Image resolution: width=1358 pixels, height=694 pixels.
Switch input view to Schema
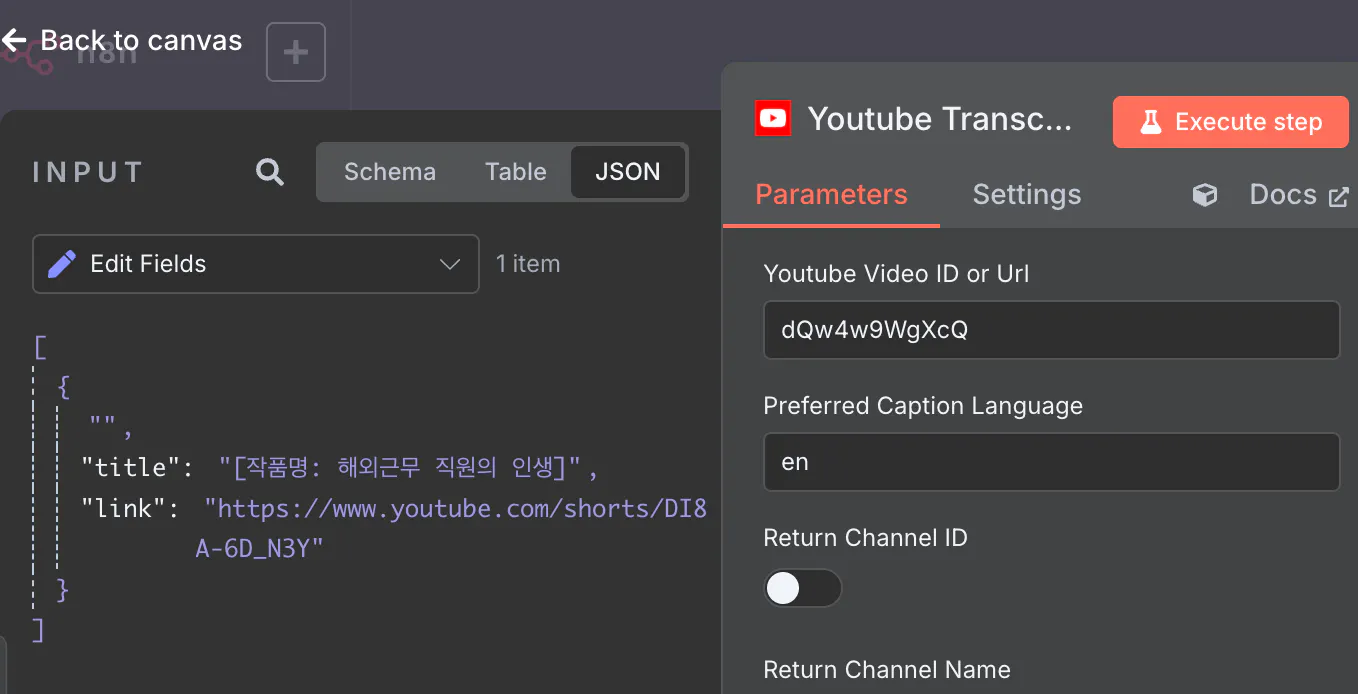click(390, 172)
